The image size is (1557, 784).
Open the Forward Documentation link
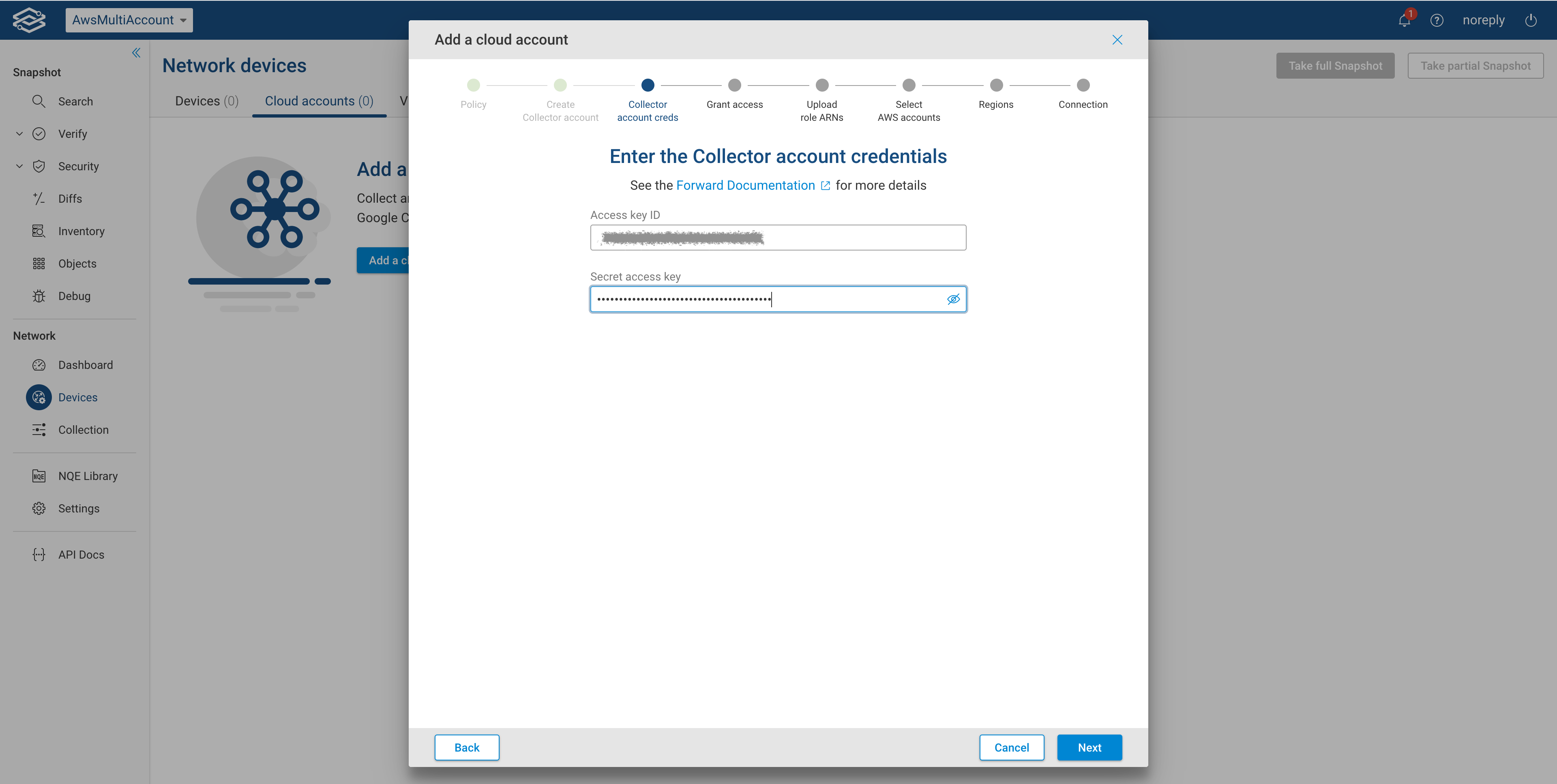pos(746,186)
